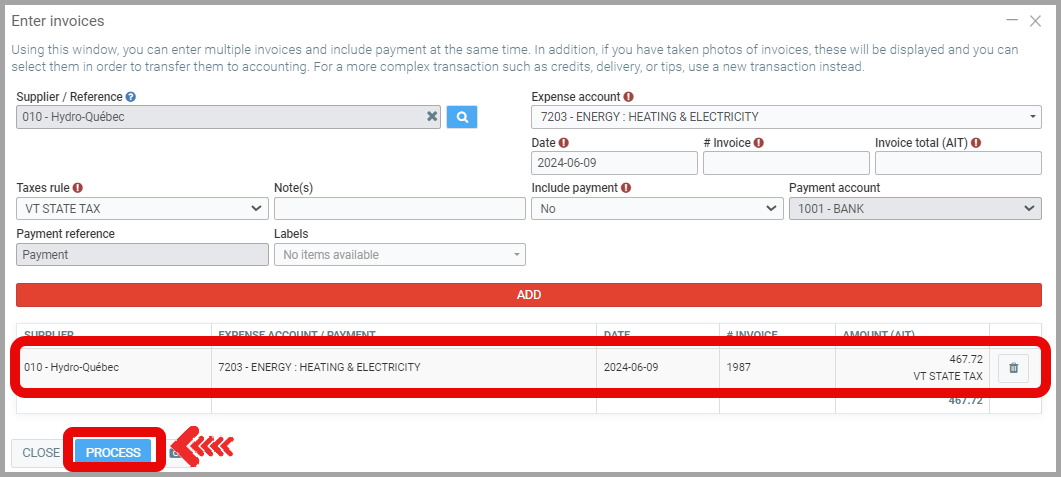Screen dimensions: 1061x477
Task: Clear the Hydro-Québec supplier with the X icon
Action: 432,117
